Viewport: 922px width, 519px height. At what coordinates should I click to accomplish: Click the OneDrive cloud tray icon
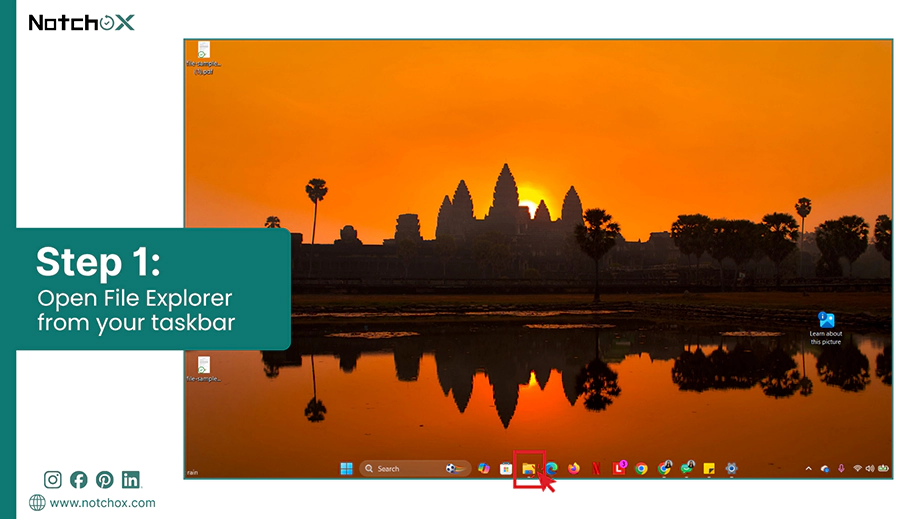(x=825, y=468)
